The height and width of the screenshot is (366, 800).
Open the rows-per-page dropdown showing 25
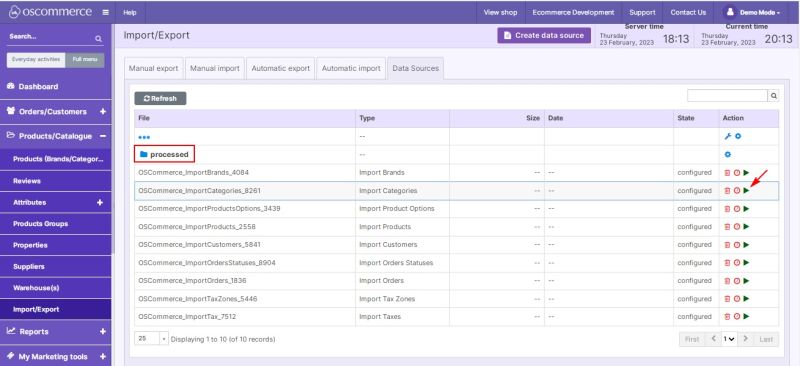click(152, 338)
